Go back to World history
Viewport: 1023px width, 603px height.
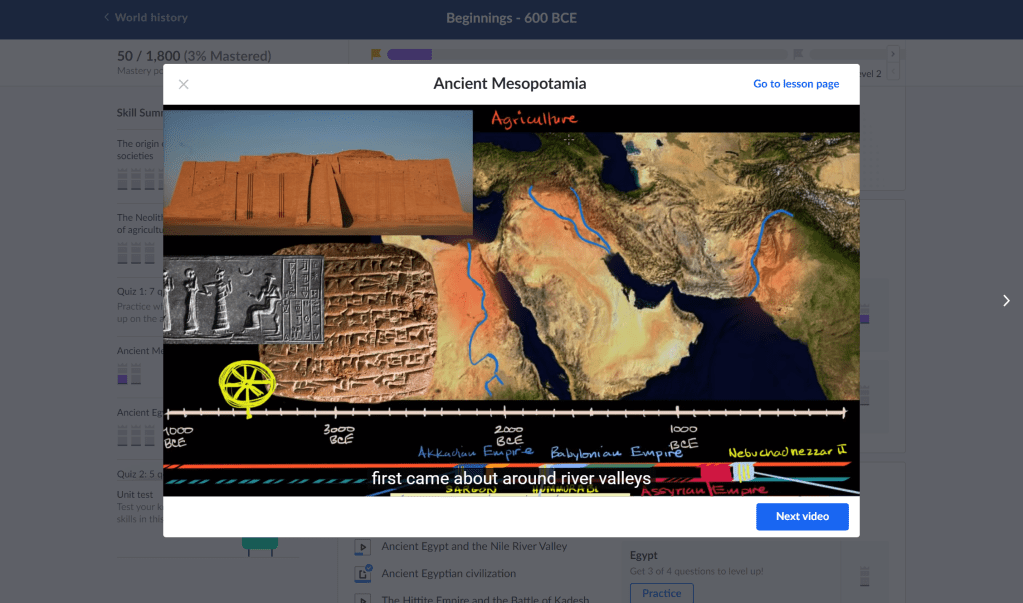[x=150, y=18]
